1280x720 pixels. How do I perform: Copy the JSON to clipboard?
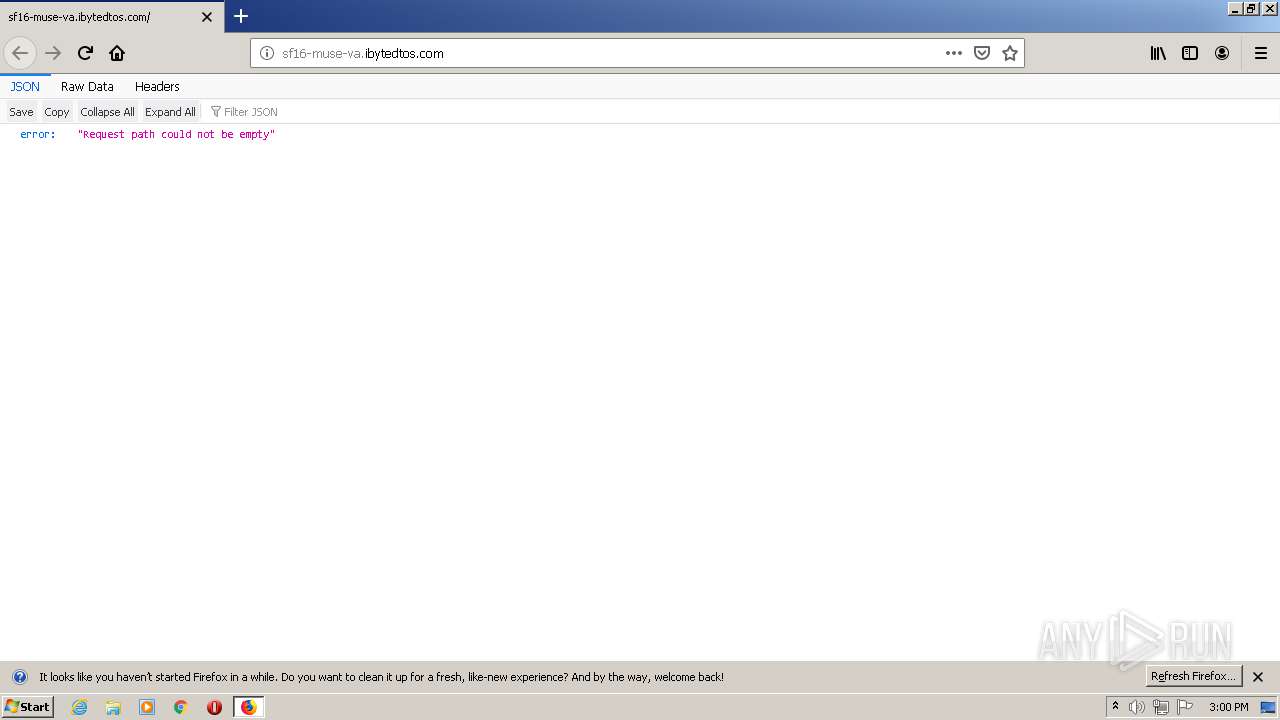(57, 112)
